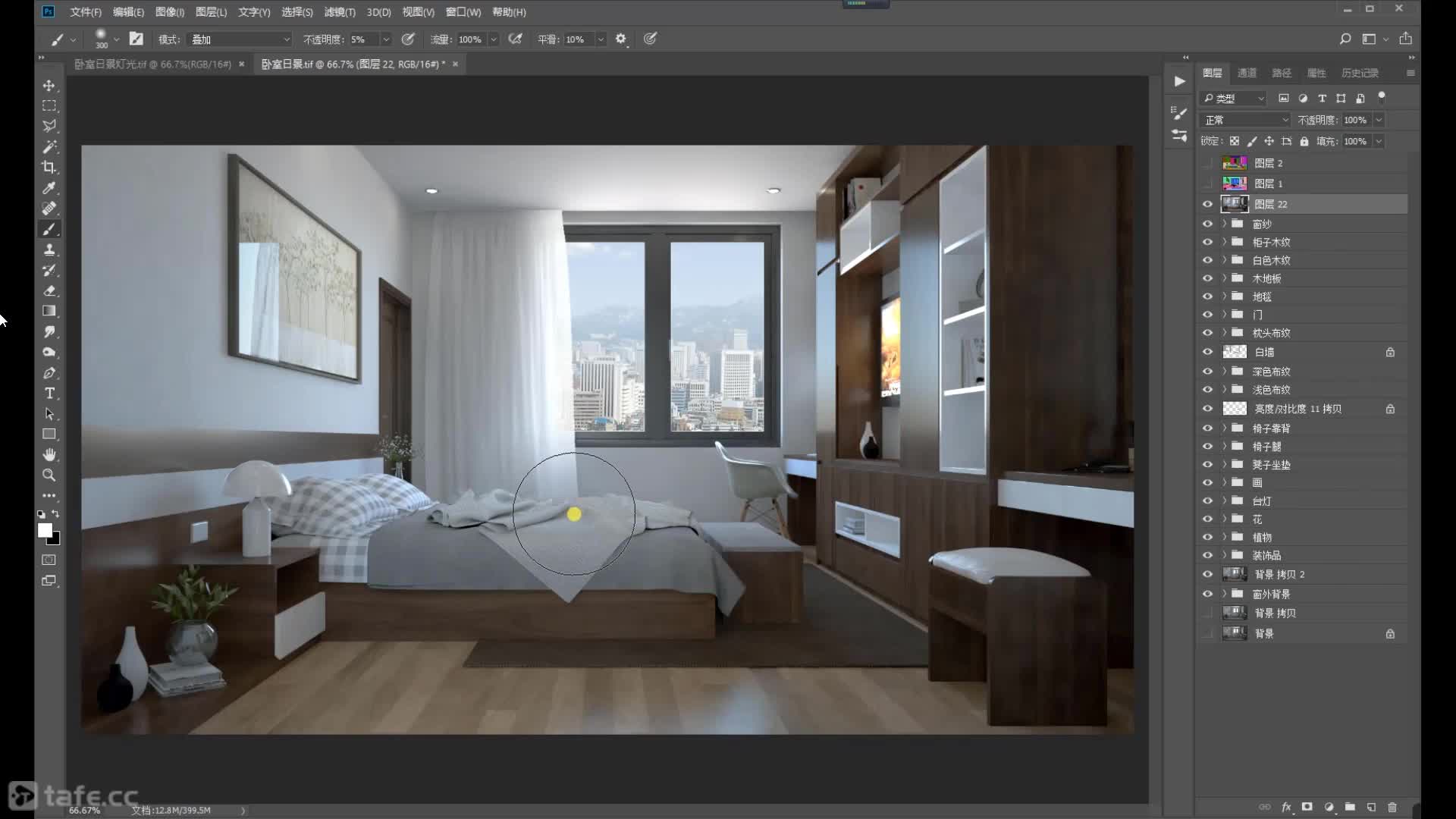Open brush opacity dropdown arrow
Viewport: 1456px width, 819px height.
click(386, 39)
